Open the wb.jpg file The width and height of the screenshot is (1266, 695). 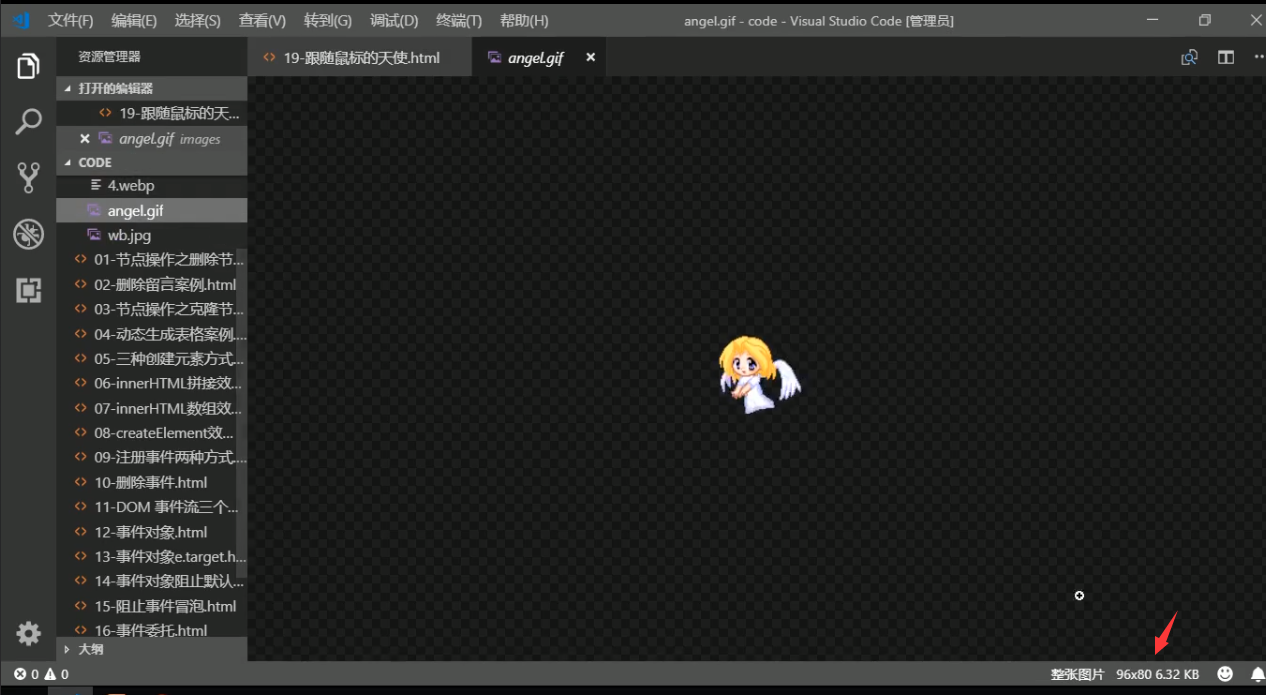pyautogui.click(x=152, y=235)
